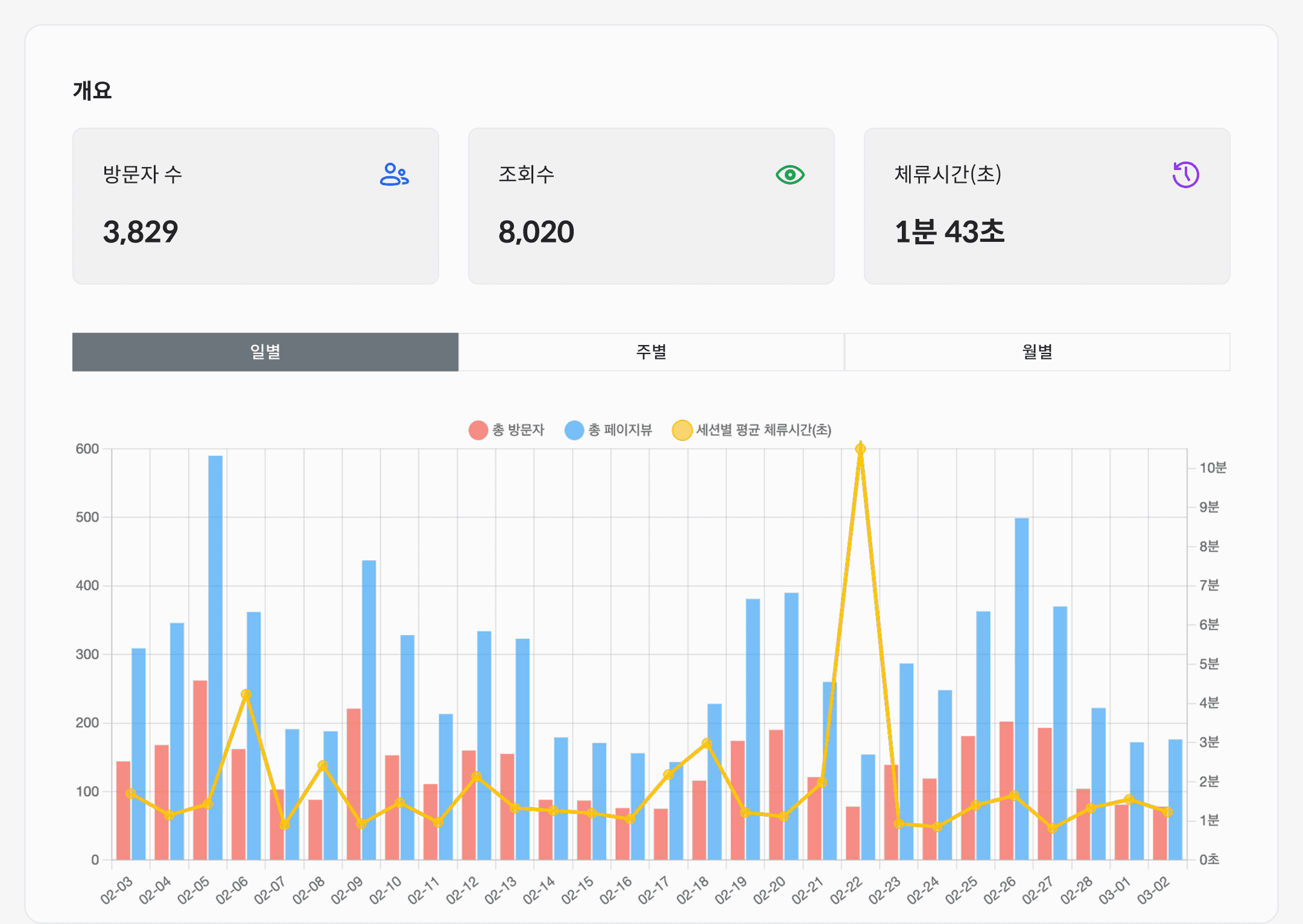Image resolution: width=1303 pixels, height=924 pixels.
Task: Toggle the 총 방문자 legend series
Action: pyautogui.click(x=518, y=430)
